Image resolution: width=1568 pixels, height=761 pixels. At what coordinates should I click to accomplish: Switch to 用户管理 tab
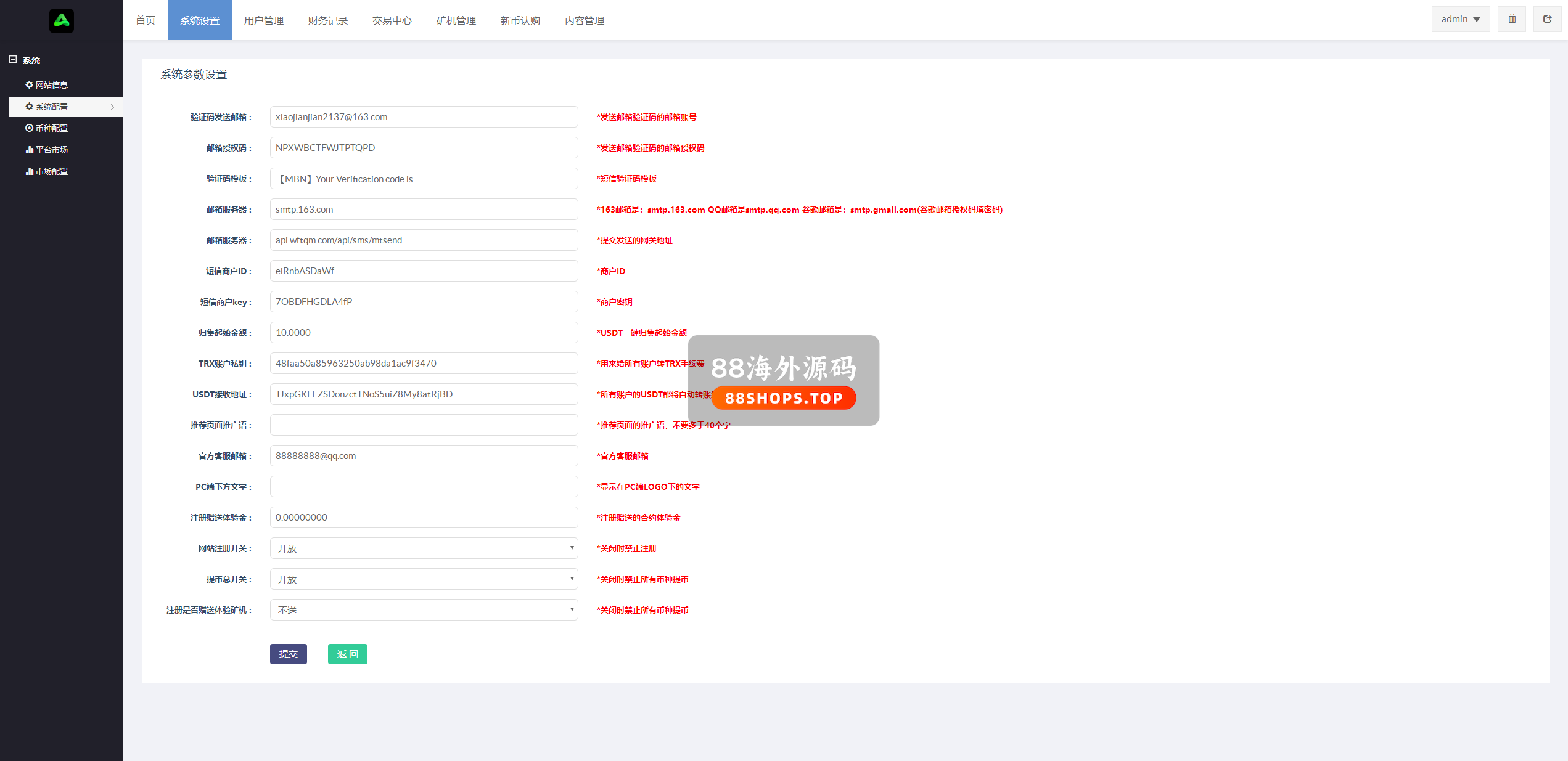pyautogui.click(x=263, y=20)
